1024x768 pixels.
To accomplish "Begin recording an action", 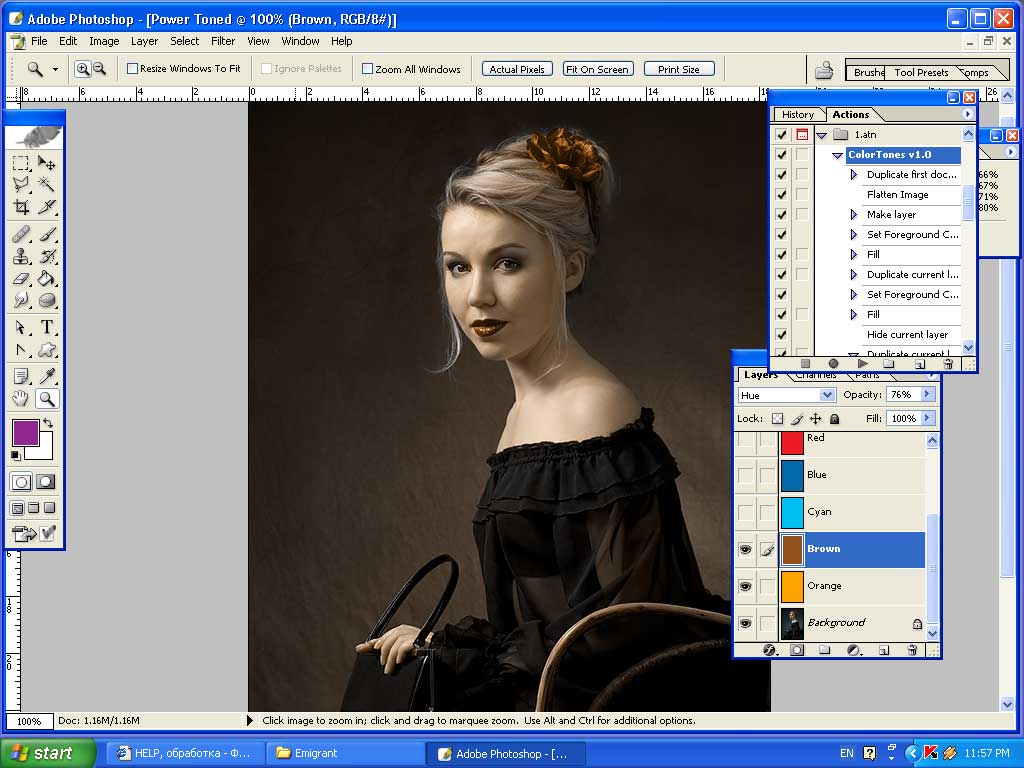I will tap(833, 364).
